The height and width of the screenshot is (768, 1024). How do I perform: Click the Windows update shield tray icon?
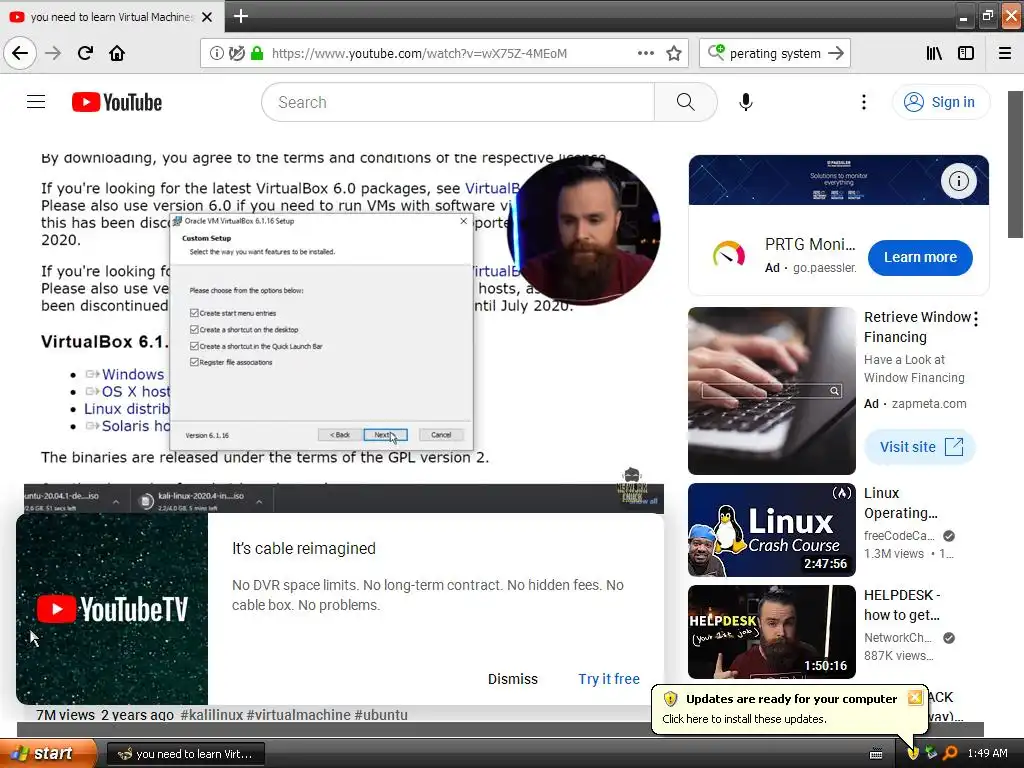[x=913, y=753]
